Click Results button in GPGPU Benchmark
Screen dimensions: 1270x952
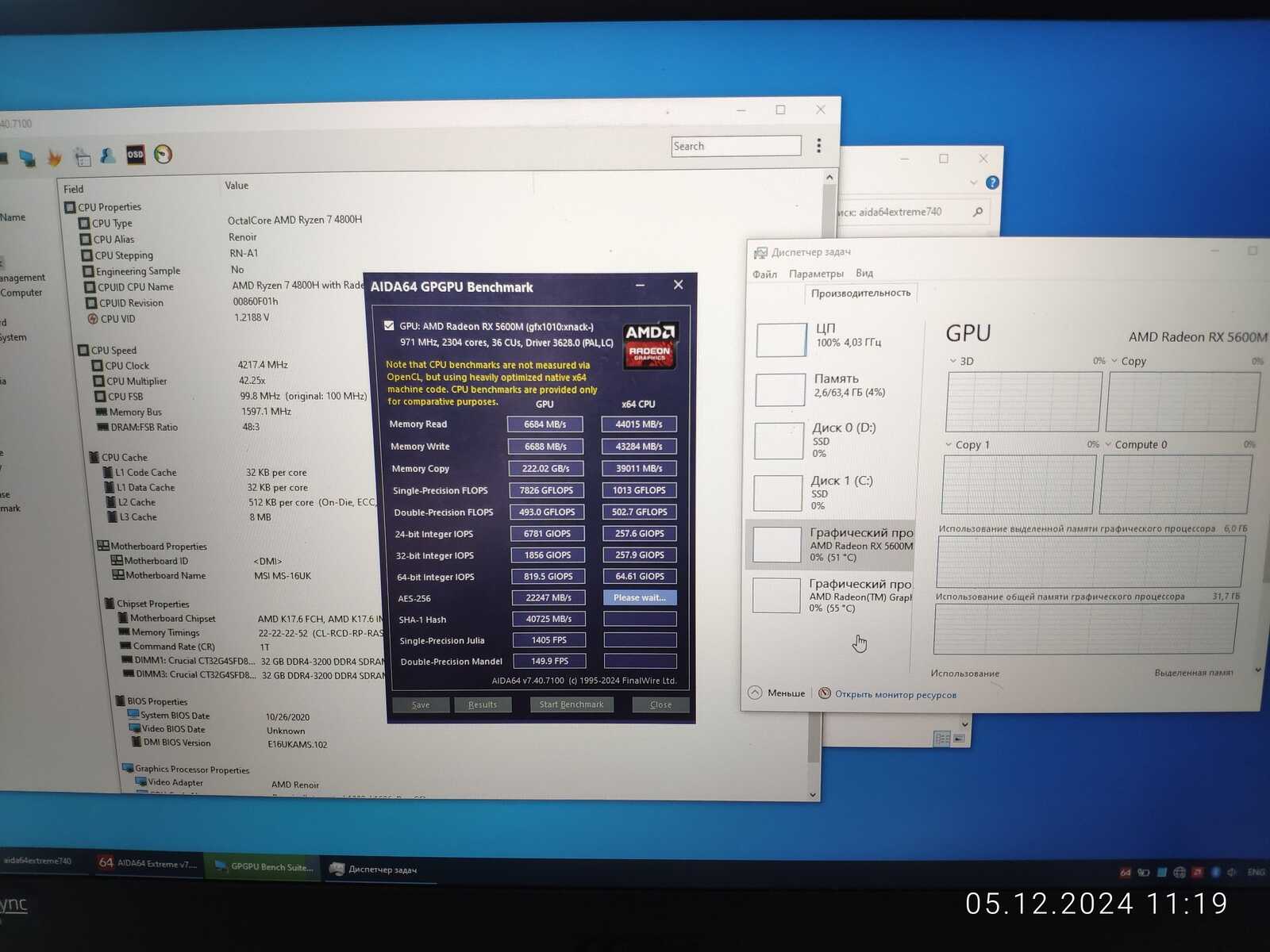[483, 704]
